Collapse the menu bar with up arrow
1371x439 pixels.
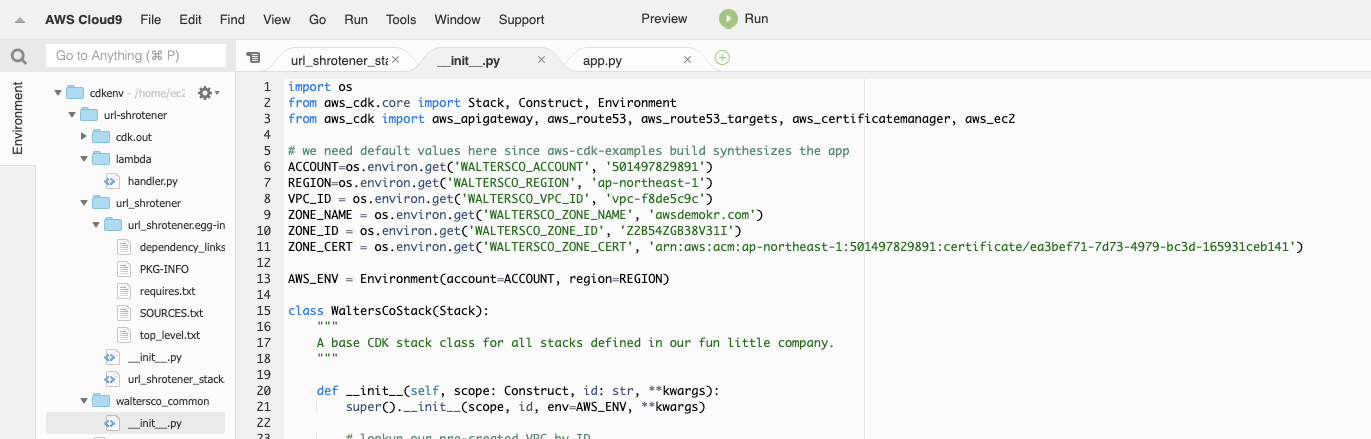[x=19, y=20]
